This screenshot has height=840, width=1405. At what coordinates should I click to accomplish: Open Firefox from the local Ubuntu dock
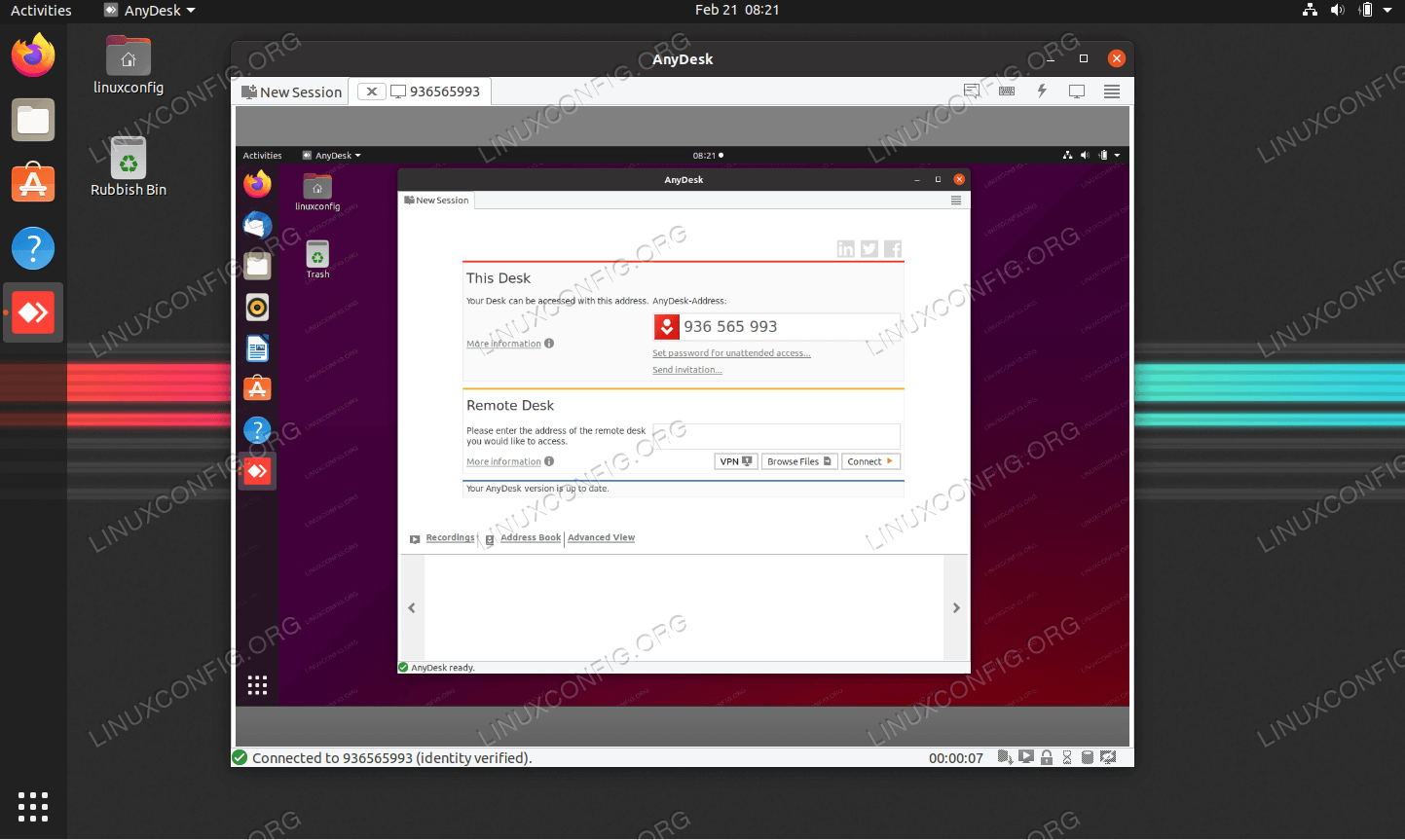point(33,55)
